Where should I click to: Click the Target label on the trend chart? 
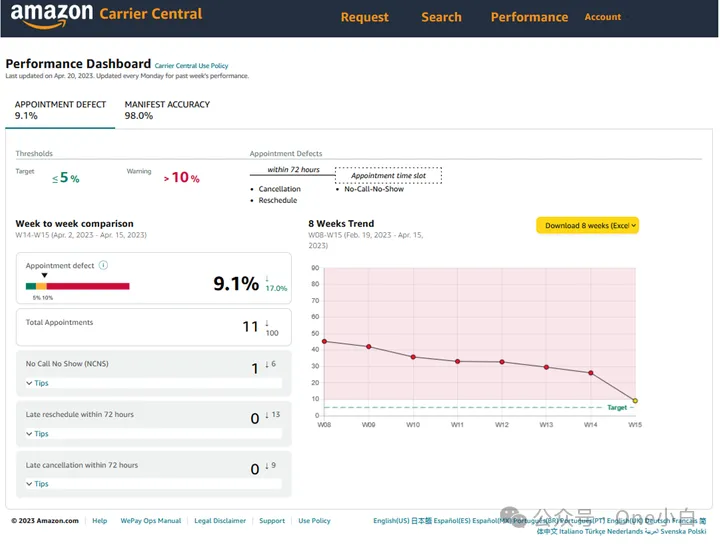[x=617, y=407]
